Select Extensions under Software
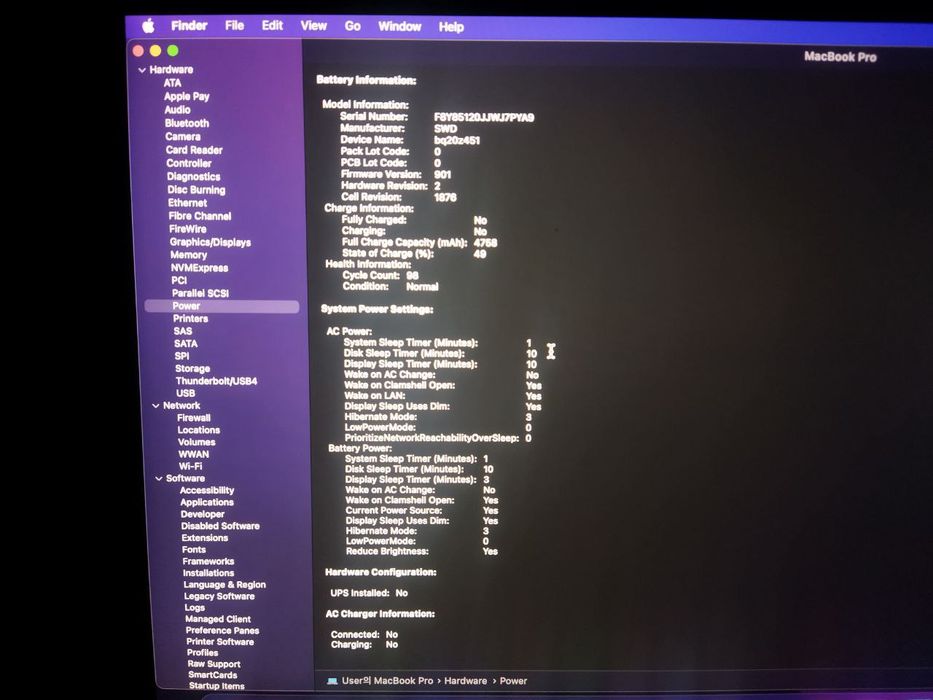The width and height of the screenshot is (933, 700). pos(205,538)
